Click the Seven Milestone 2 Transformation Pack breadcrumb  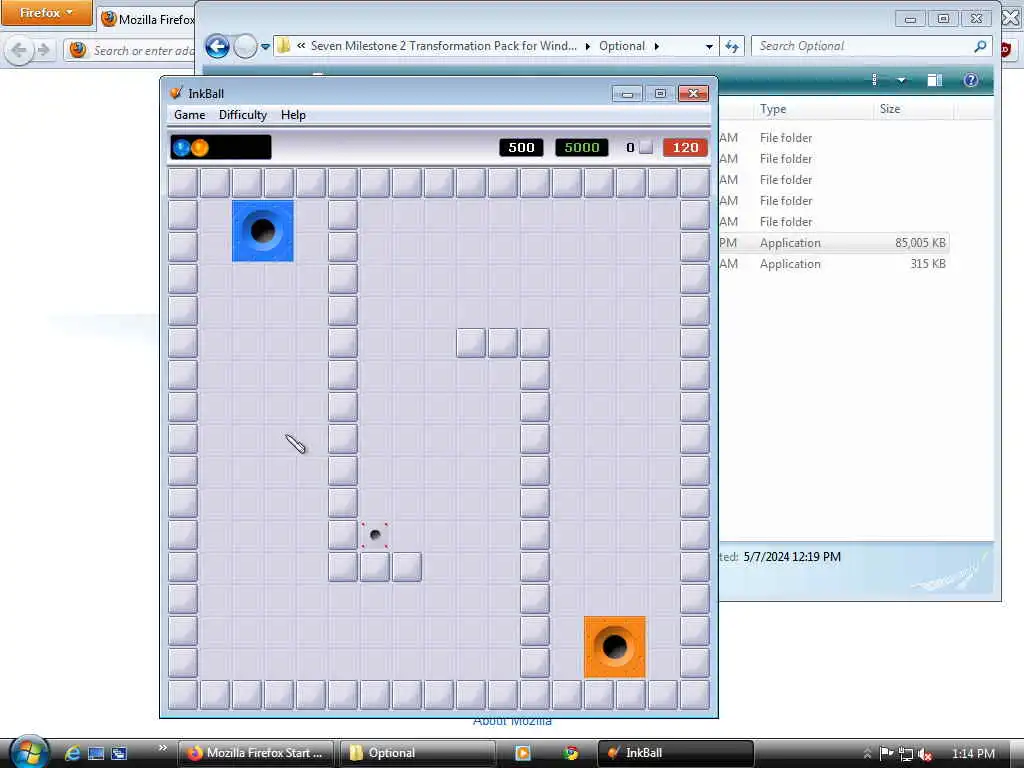tap(443, 46)
